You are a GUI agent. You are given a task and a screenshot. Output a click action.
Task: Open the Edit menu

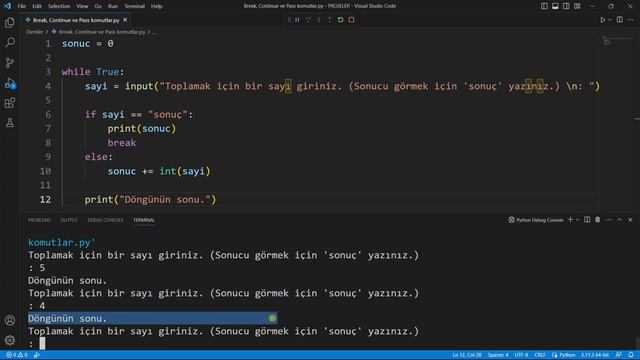click(37, 6)
